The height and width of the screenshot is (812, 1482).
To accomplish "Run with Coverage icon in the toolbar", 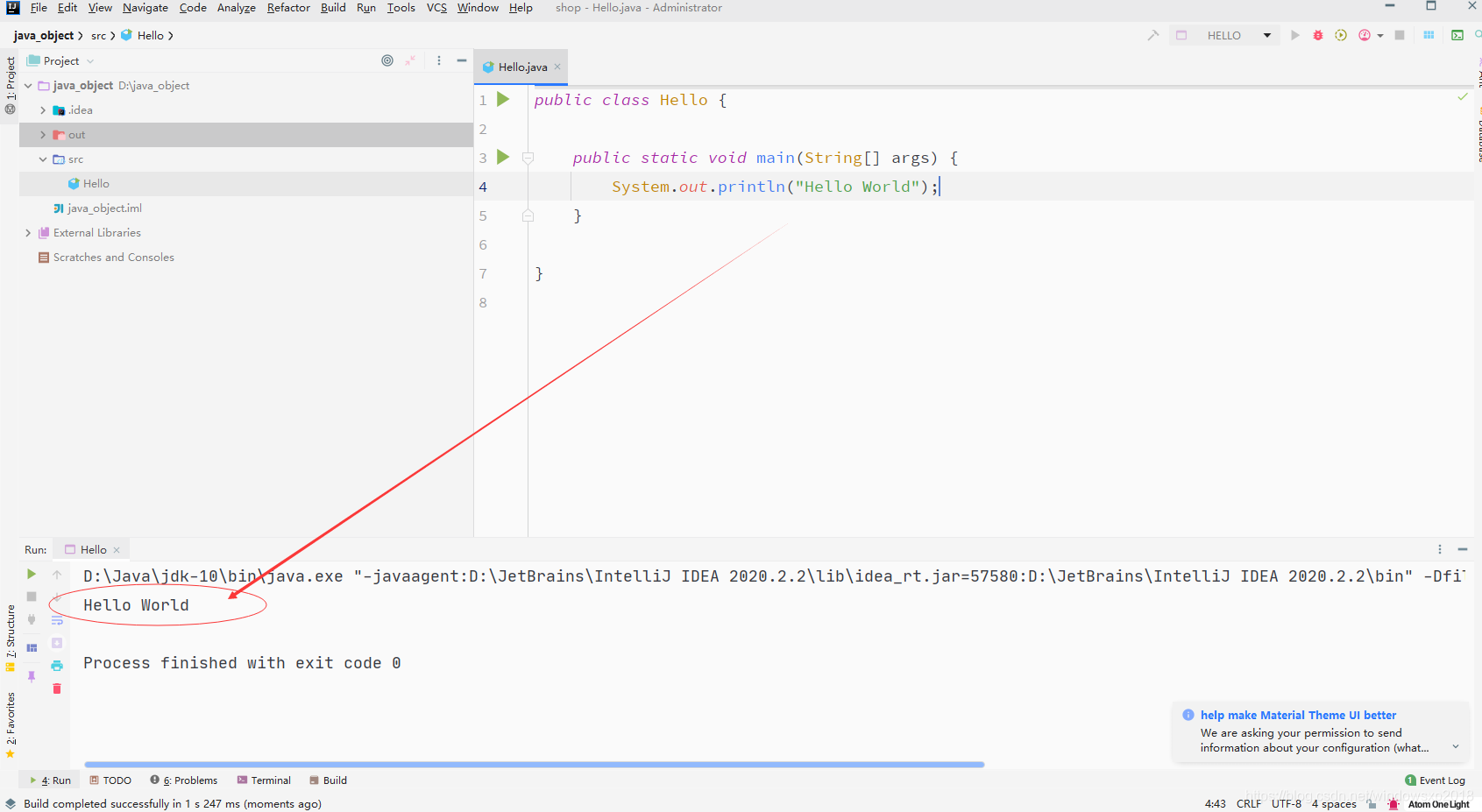I will 1341,35.
